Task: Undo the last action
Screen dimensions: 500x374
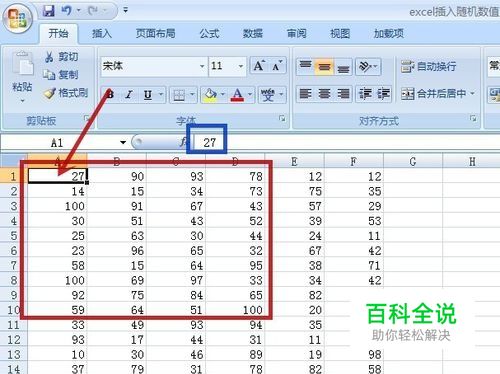Action: (66, 11)
